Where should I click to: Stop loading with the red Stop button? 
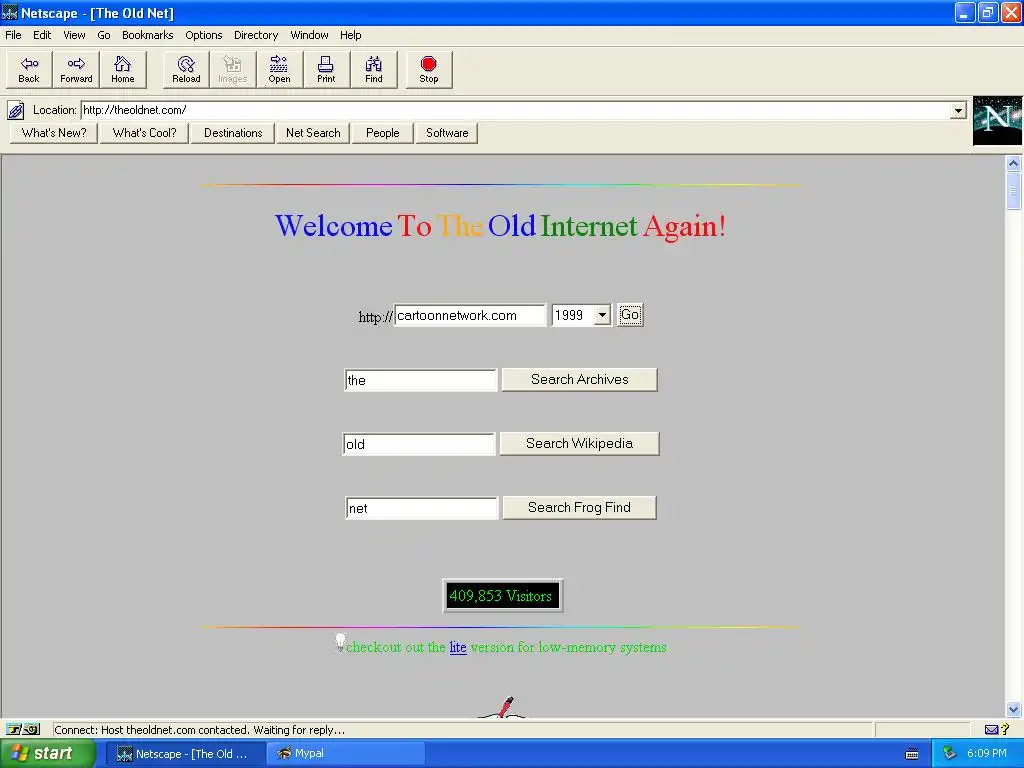coord(428,69)
